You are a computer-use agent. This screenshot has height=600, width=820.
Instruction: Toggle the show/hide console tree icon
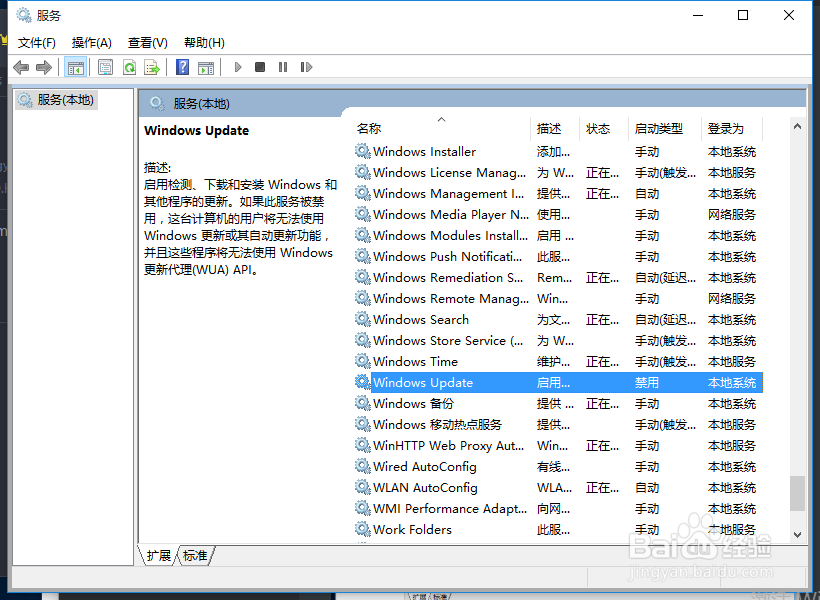76,67
